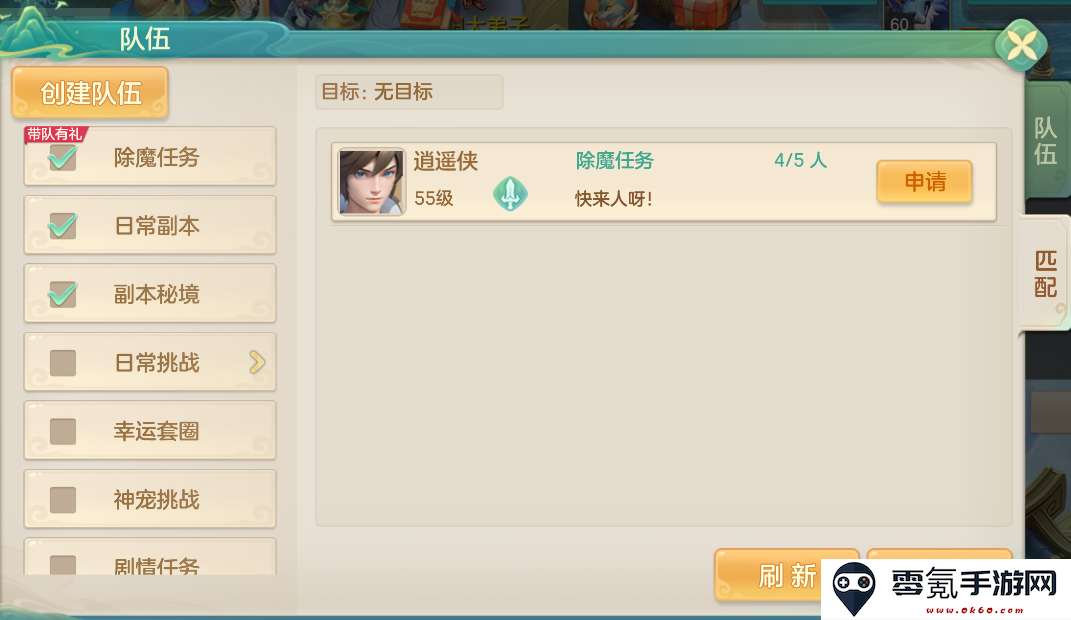Click the 刷新 button
The image size is (1071, 620).
787,576
